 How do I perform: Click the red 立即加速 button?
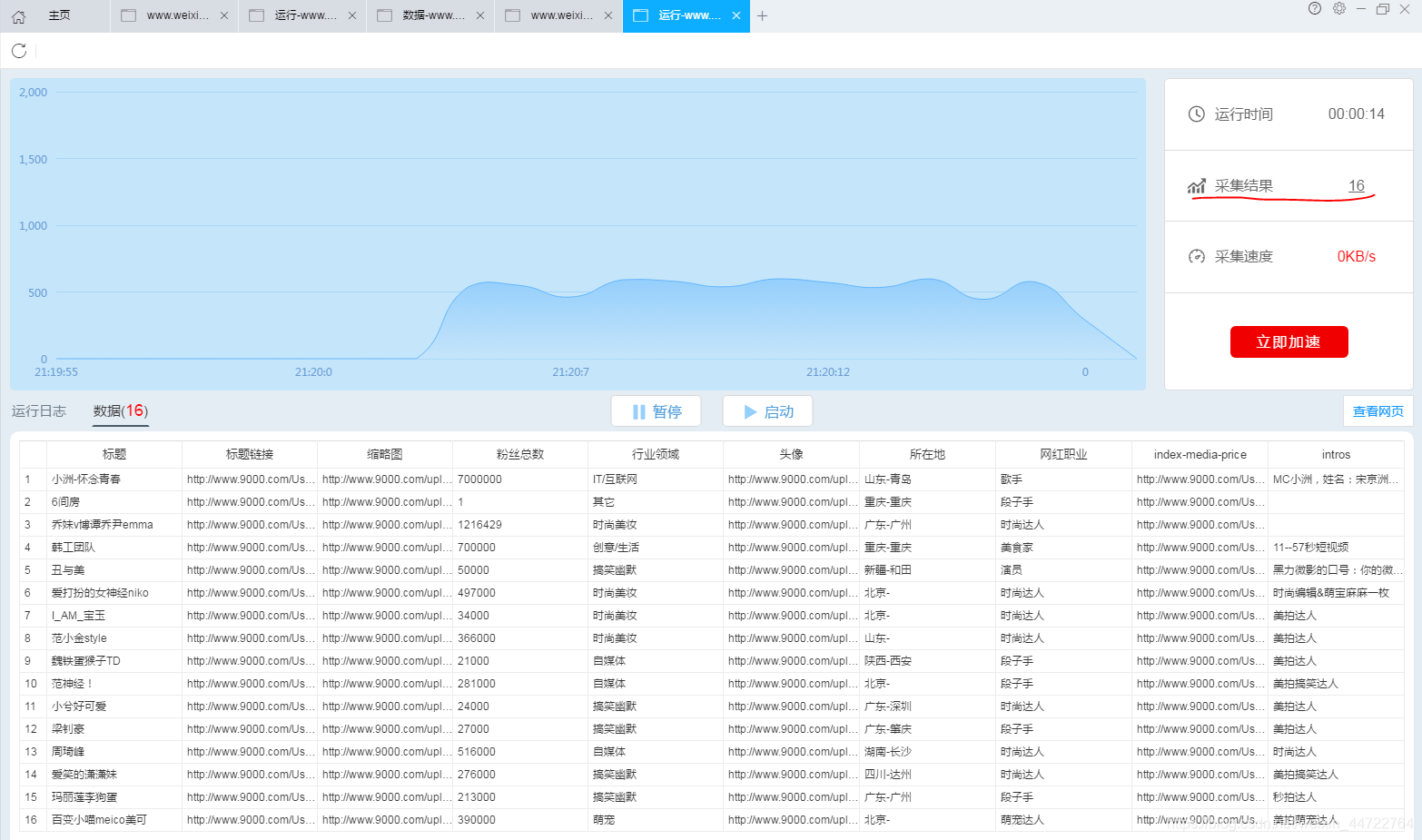coord(1289,342)
